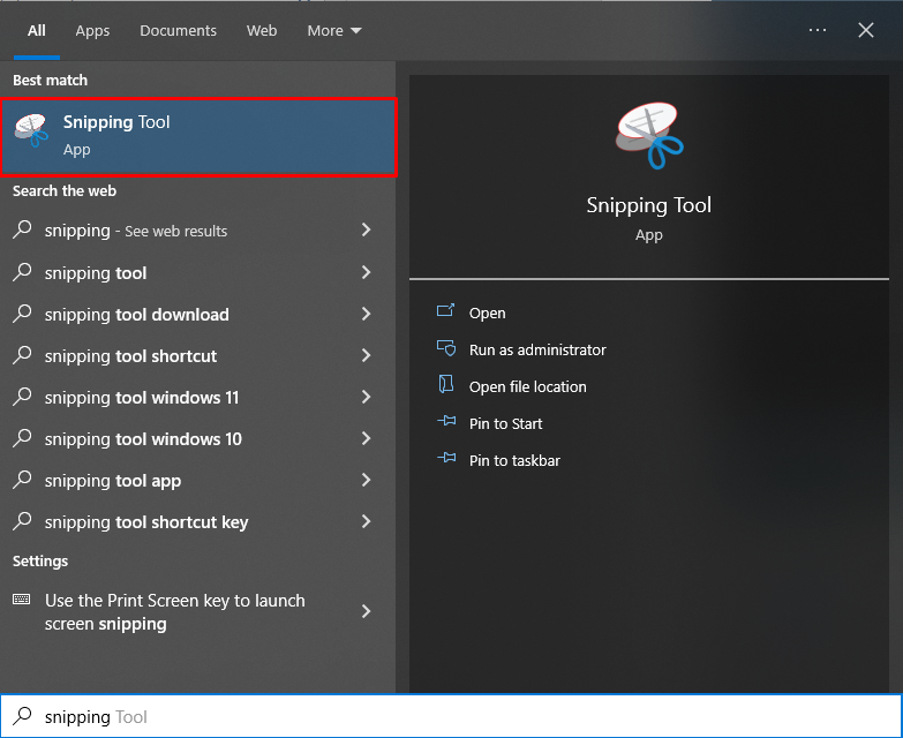Select 'snipping tool shortcut' suggestion
Screen dimensions: 904x738
(198, 356)
